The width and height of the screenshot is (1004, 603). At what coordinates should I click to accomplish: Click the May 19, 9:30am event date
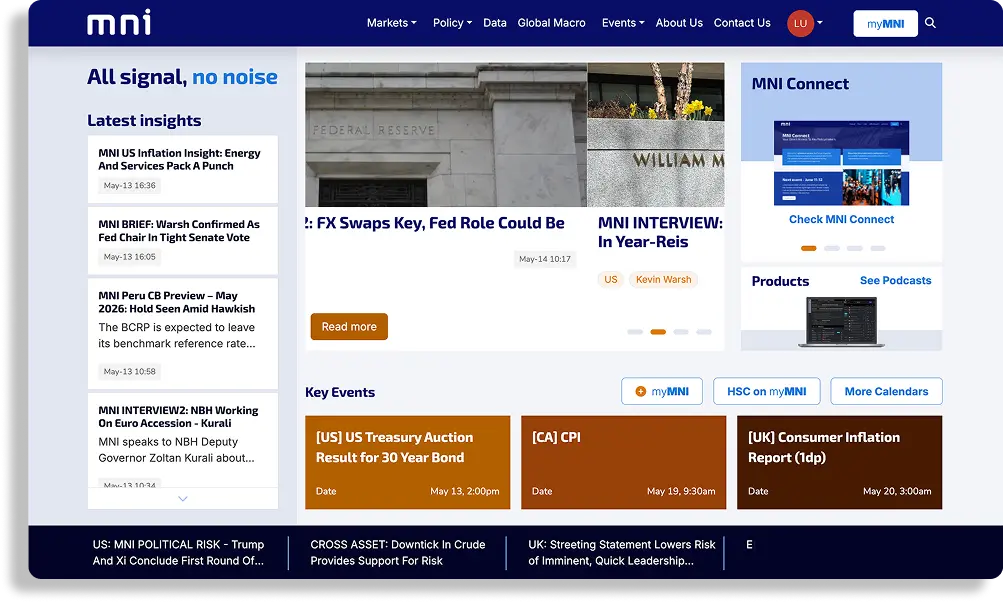pyautogui.click(x=681, y=491)
